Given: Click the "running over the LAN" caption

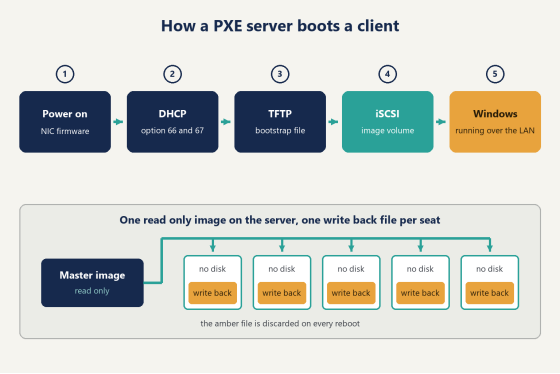Looking at the screenshot, I should (495, 131).
